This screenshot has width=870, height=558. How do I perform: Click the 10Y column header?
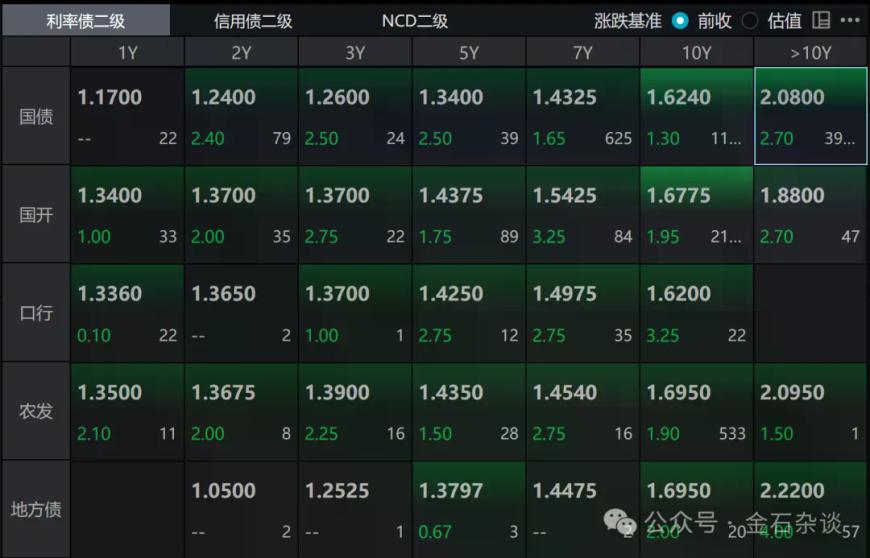coord(696,53)
